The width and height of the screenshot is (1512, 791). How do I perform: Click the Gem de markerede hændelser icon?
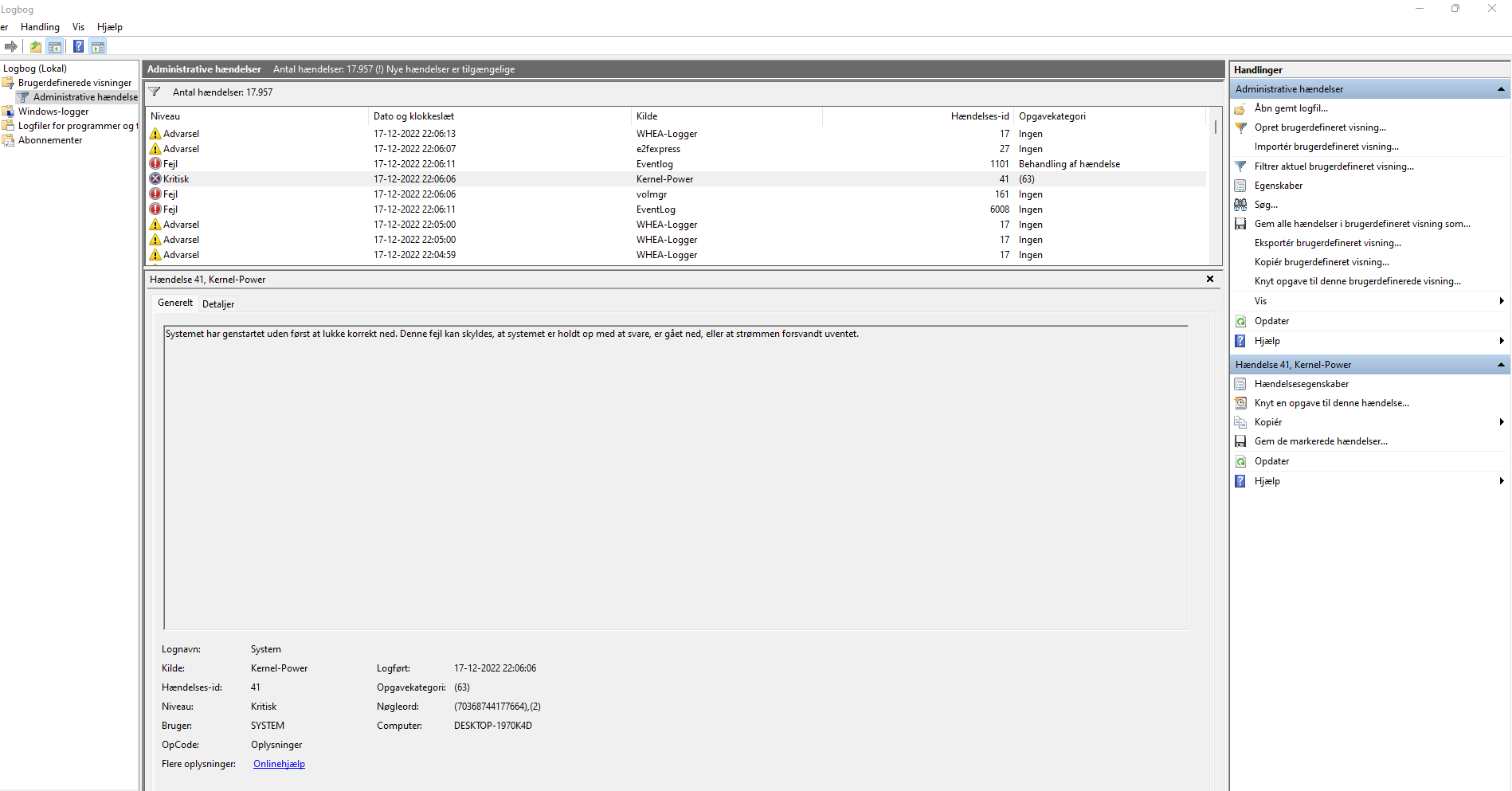tap(1240, 441)
